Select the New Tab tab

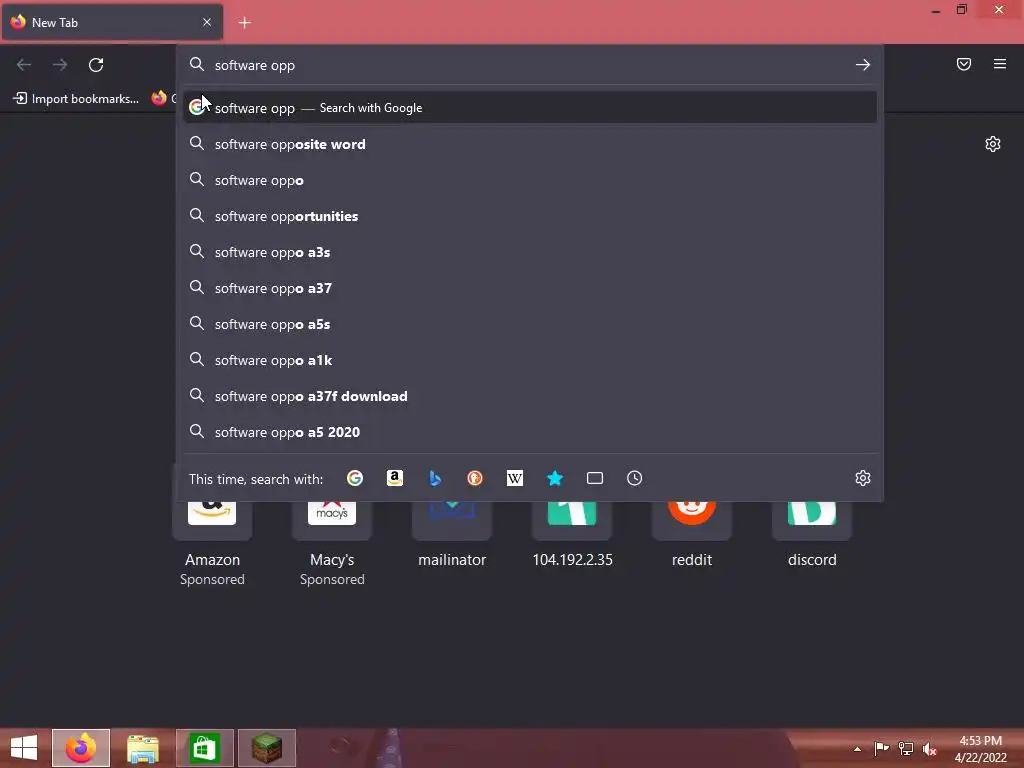[x=112, y=22]
